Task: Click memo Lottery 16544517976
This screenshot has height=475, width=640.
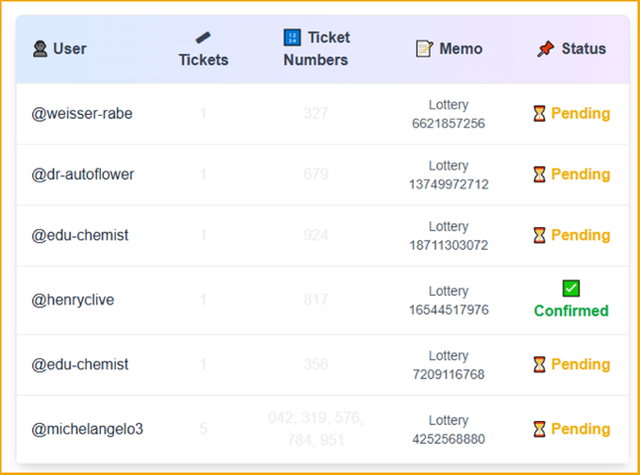Action: click(449, 300)
